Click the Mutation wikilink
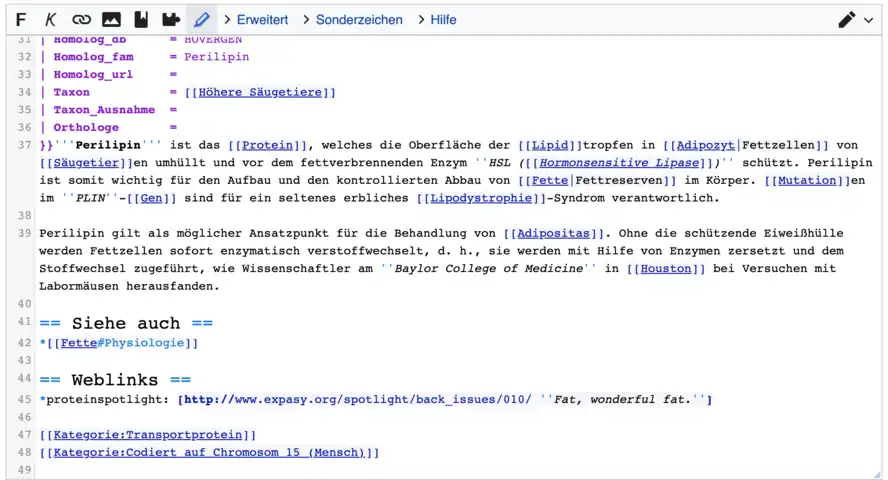888x480 pixels. point(807,181)
